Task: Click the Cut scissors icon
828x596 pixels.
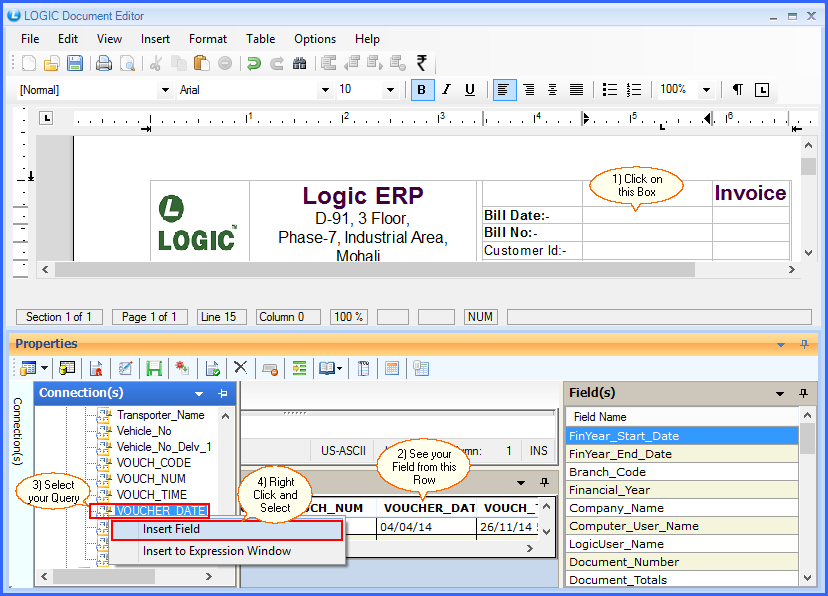Action: click(155, 63)
